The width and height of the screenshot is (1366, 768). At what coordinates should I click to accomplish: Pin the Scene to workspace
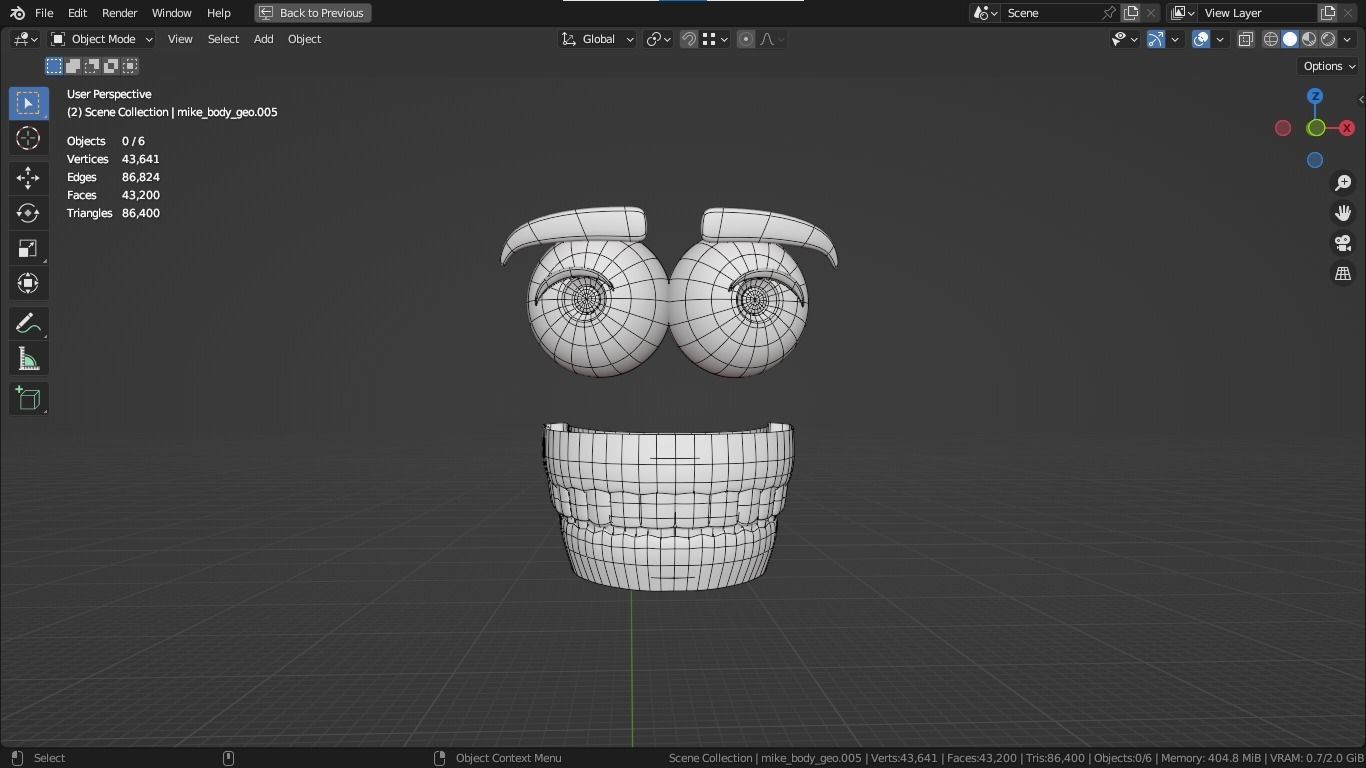click(x=1108, y=13)
